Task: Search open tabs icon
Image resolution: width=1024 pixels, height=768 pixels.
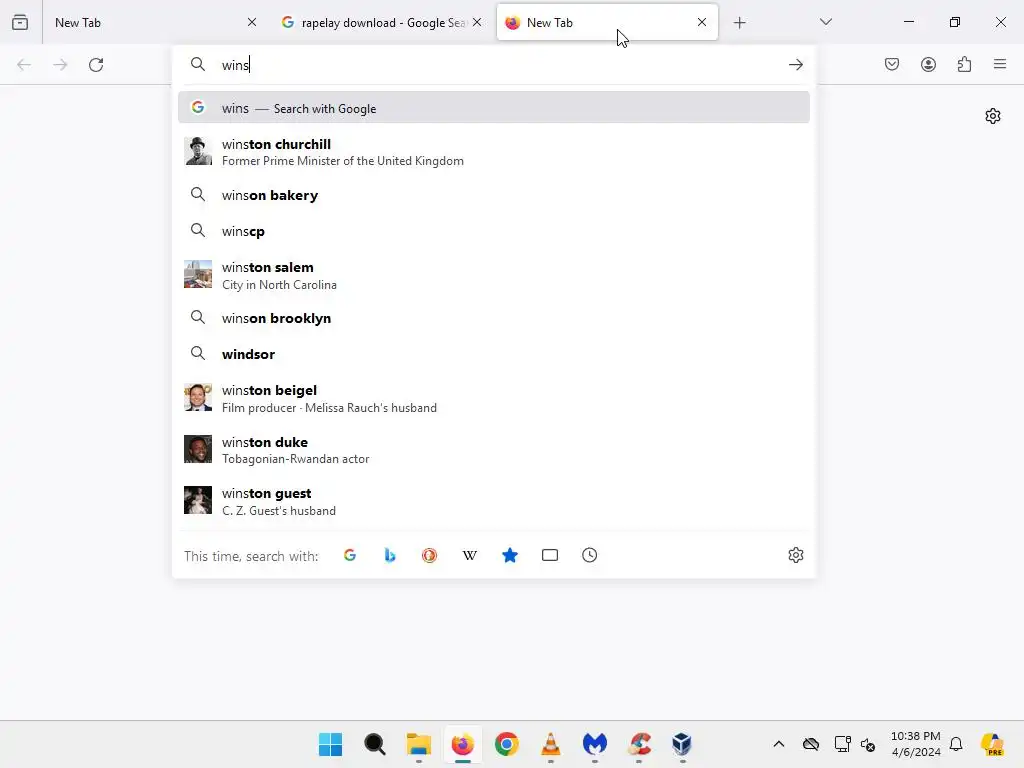Action: (x=550, y=555)
